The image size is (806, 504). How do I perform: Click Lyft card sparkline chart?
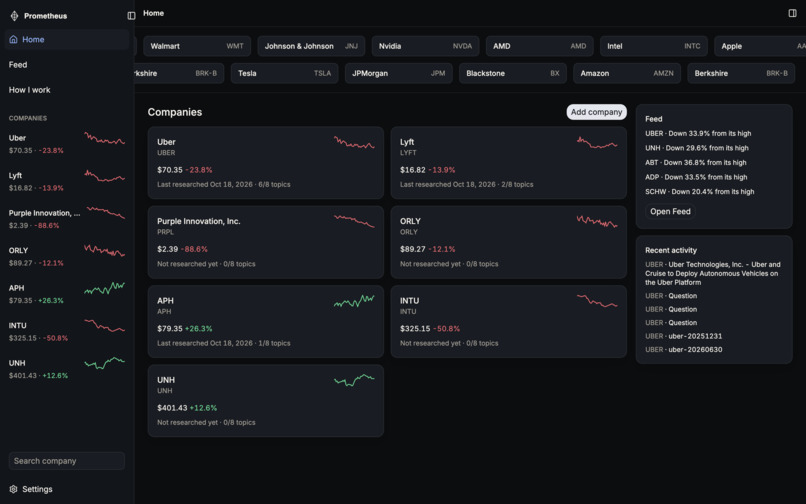coord(597,142)
